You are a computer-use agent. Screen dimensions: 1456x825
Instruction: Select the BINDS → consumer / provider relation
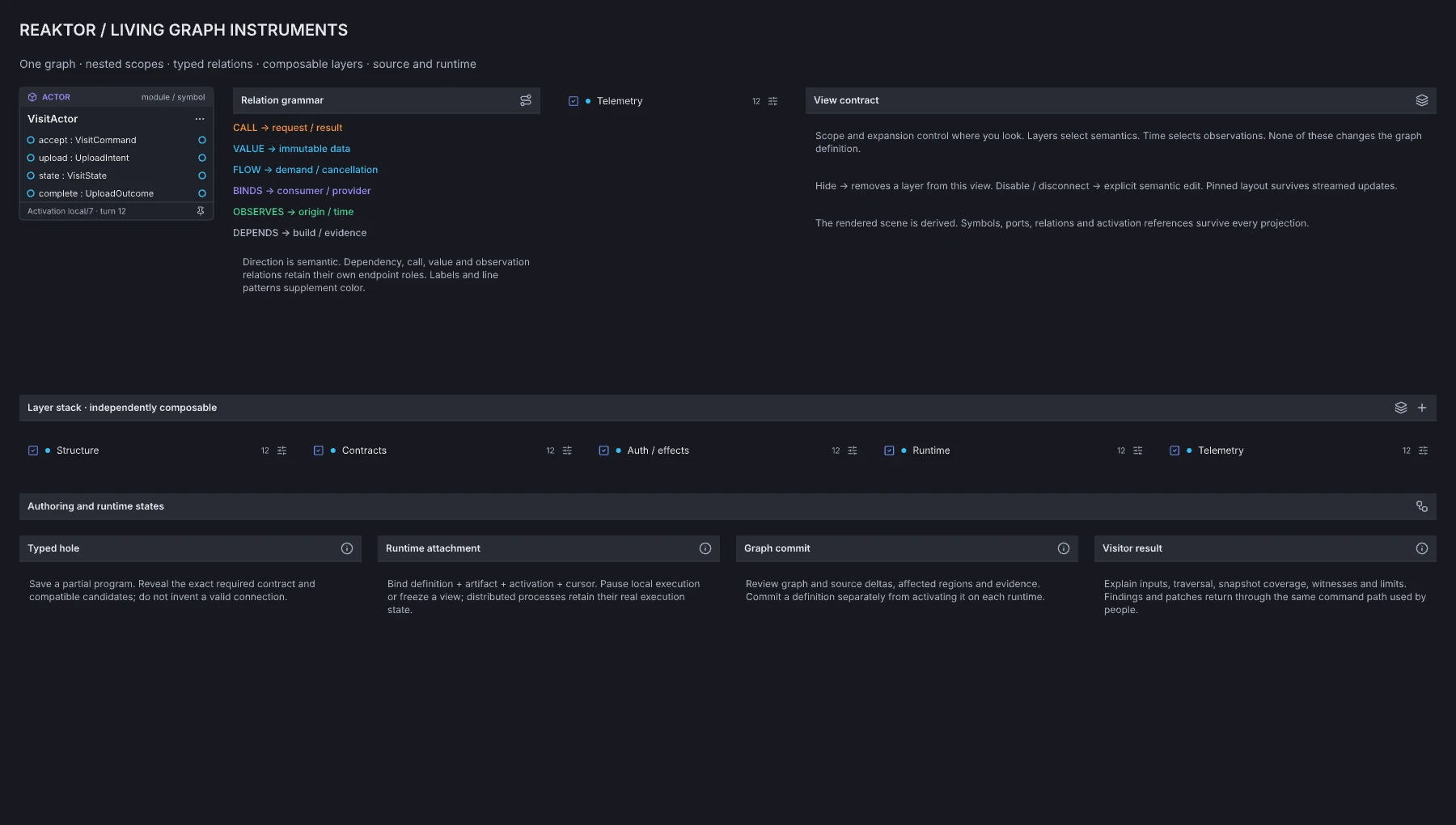click(303, 191)
